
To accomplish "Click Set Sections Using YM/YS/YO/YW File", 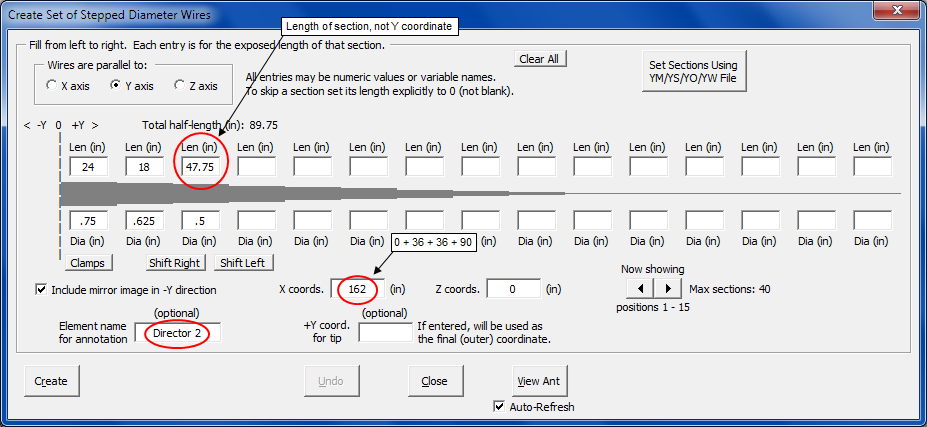I will pos(695,69).
